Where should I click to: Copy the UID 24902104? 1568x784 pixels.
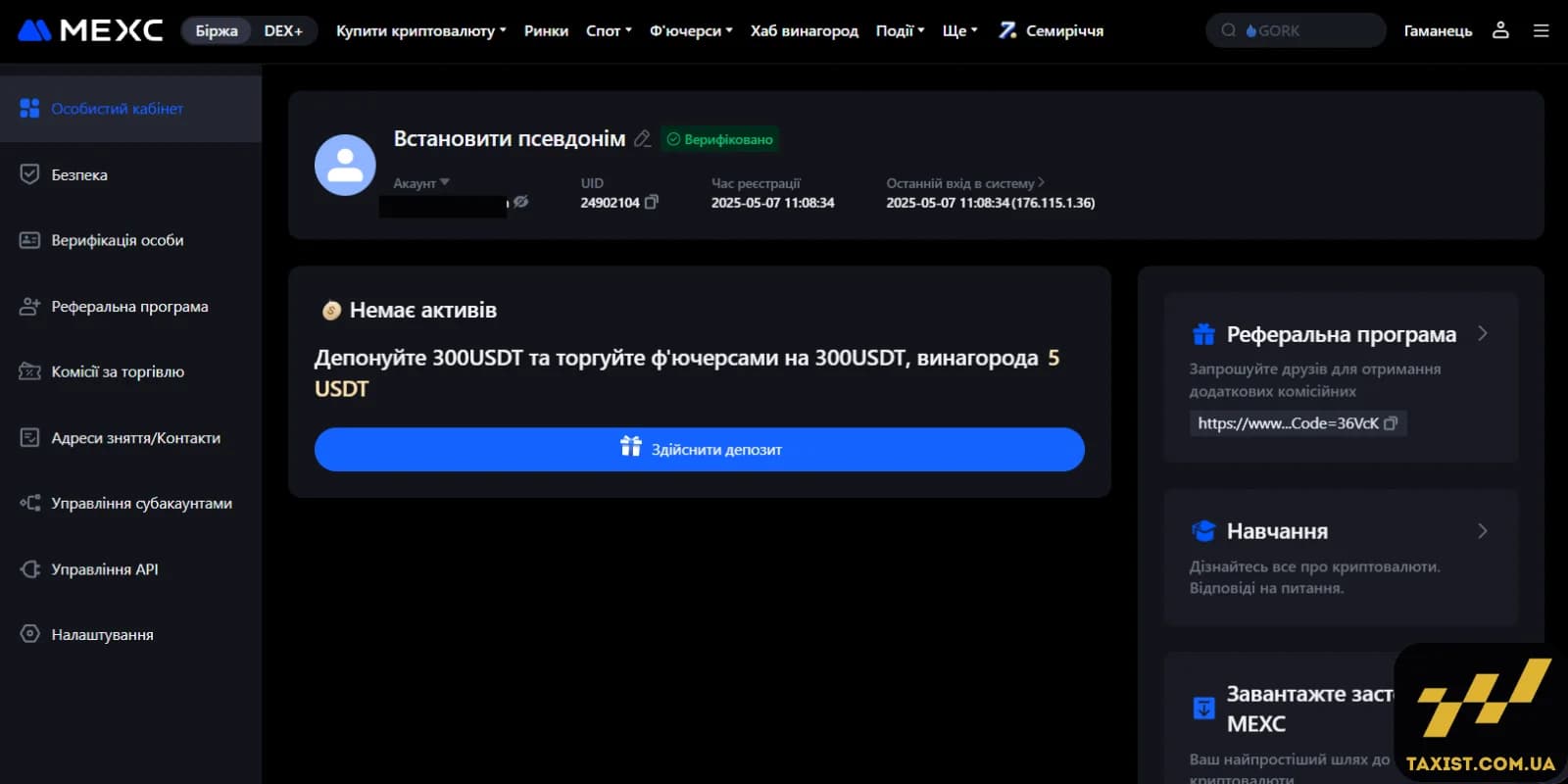tap(652, 202)
